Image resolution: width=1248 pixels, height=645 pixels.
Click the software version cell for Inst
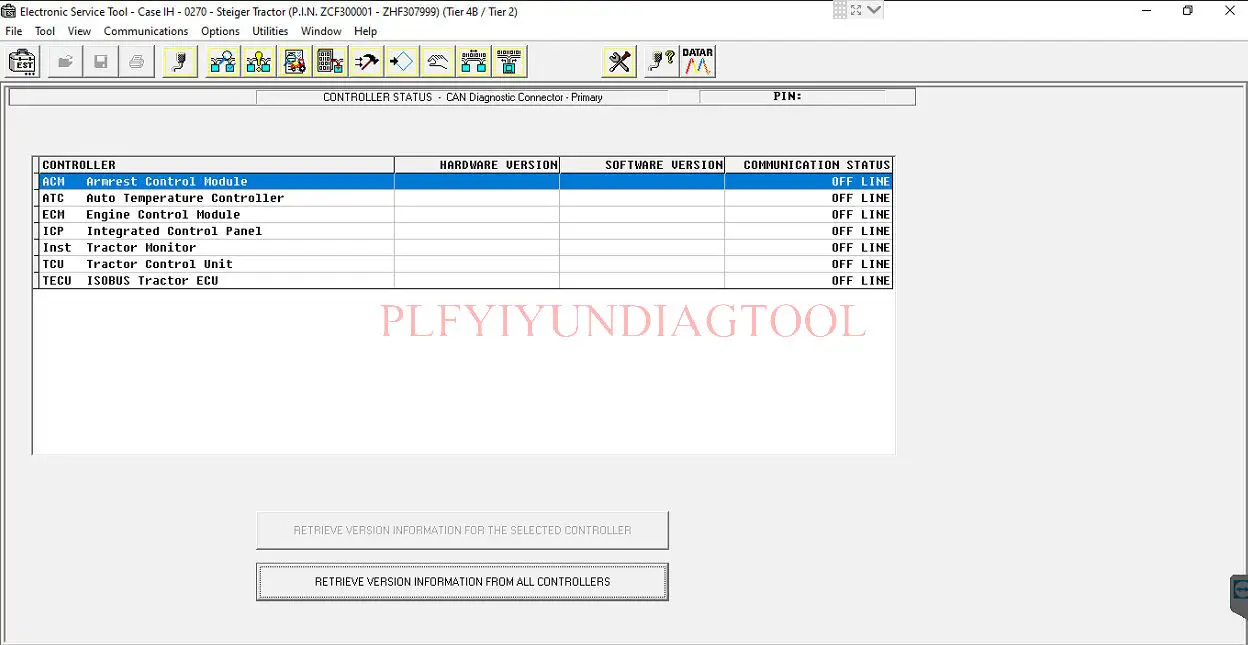tap(642, 248)
